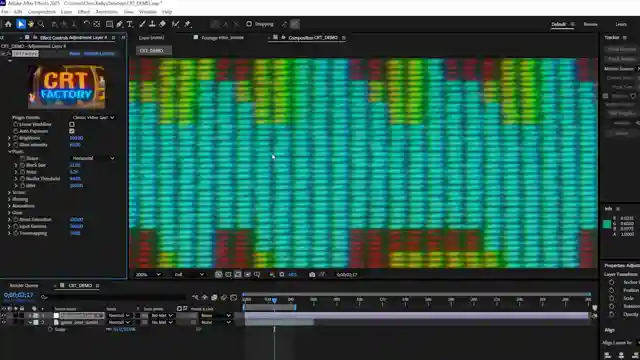Click the Home icon in toolbar
Screen dimensions: 640x360
[x=8, y=24]
